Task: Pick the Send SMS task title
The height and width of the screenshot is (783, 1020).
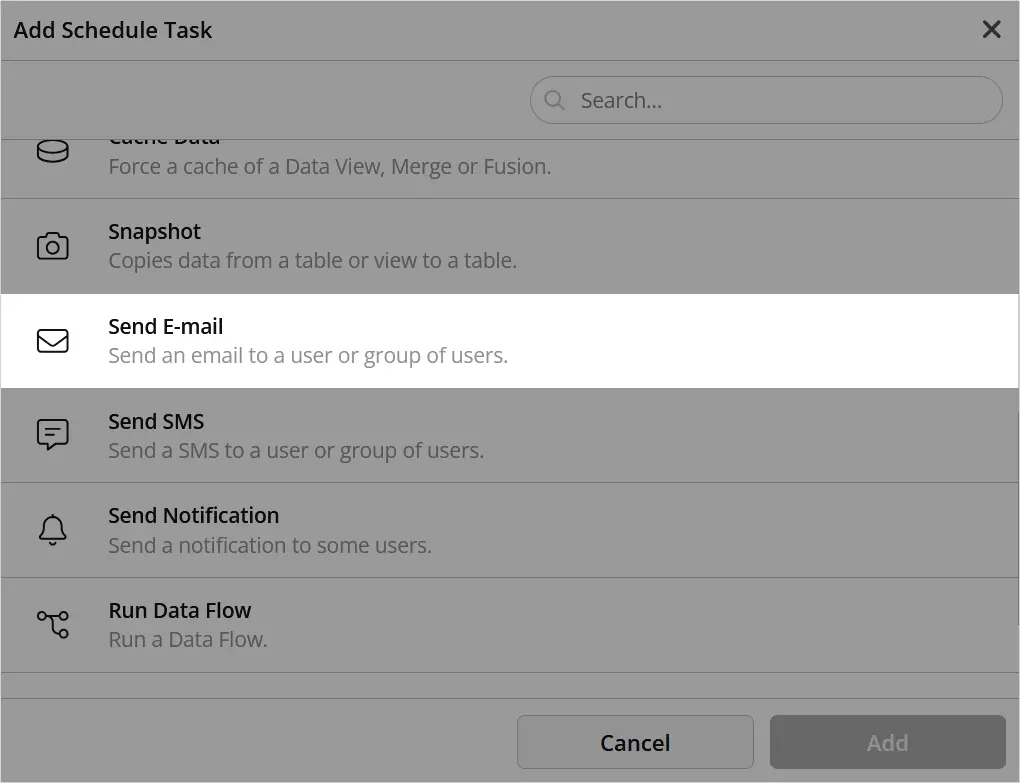Action: [156, 421]
